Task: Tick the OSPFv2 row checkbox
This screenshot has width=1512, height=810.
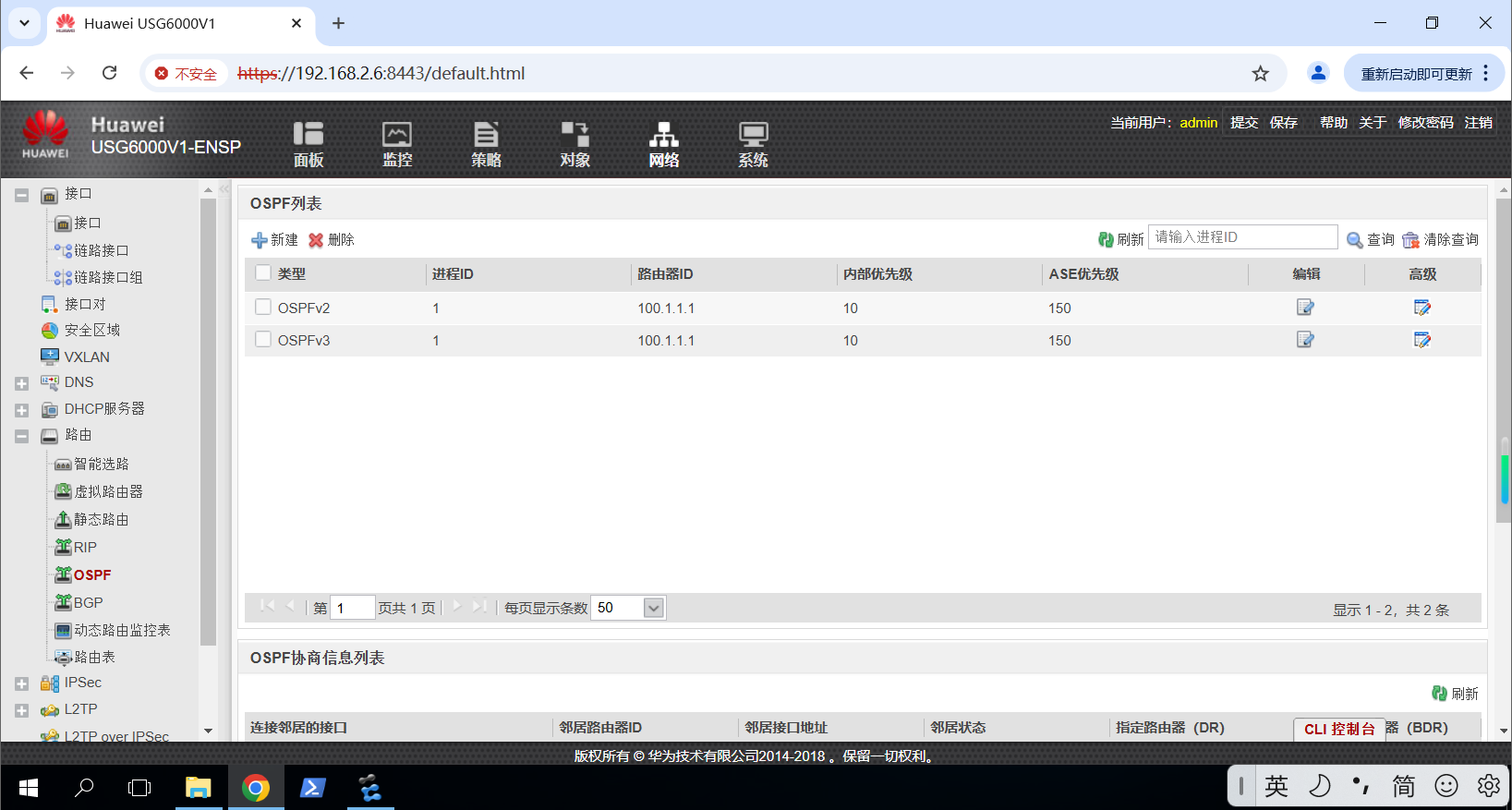Action: point(263,308)
